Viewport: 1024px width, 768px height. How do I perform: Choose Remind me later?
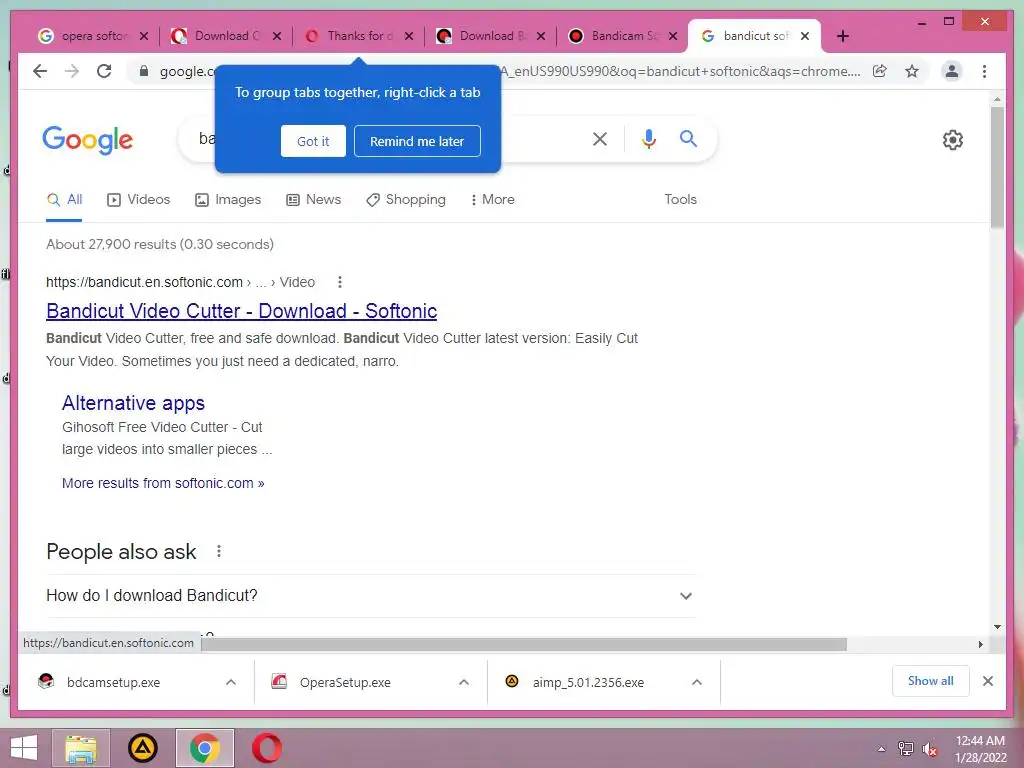[417, 141]
